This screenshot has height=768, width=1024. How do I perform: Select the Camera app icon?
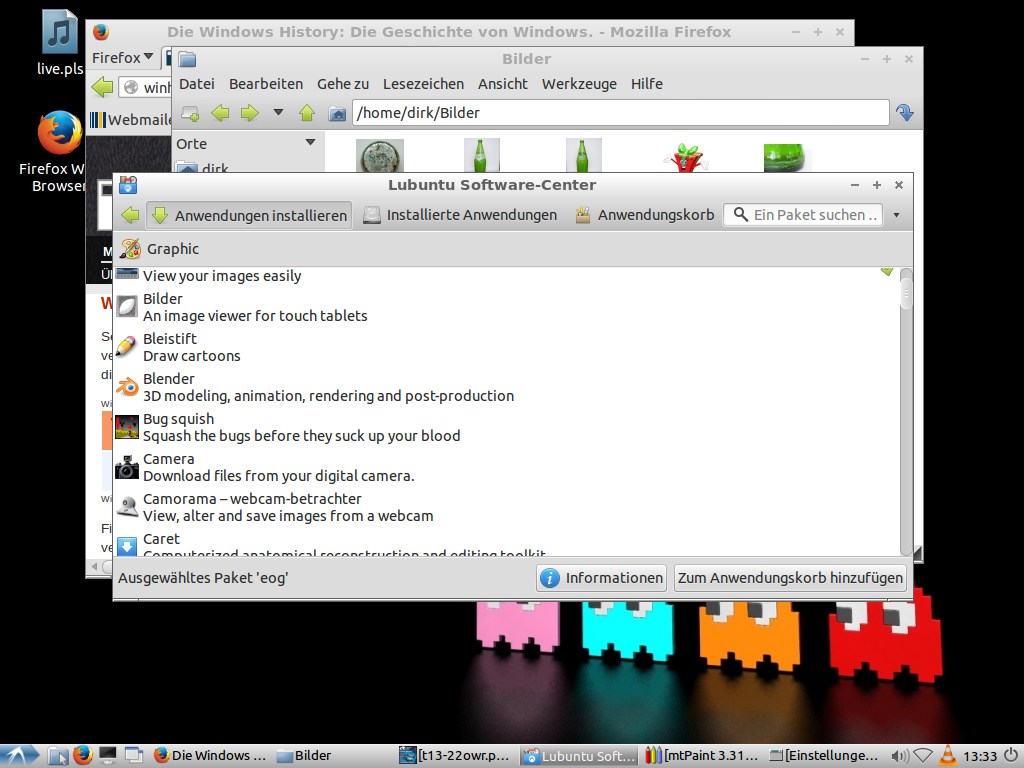[x=127, y=467]
